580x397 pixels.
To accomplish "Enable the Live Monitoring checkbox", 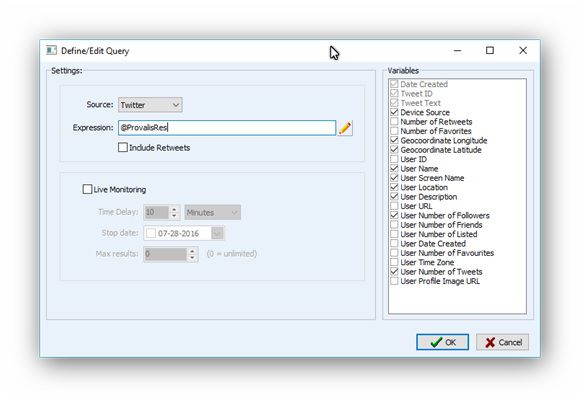I will click(87, 189).
